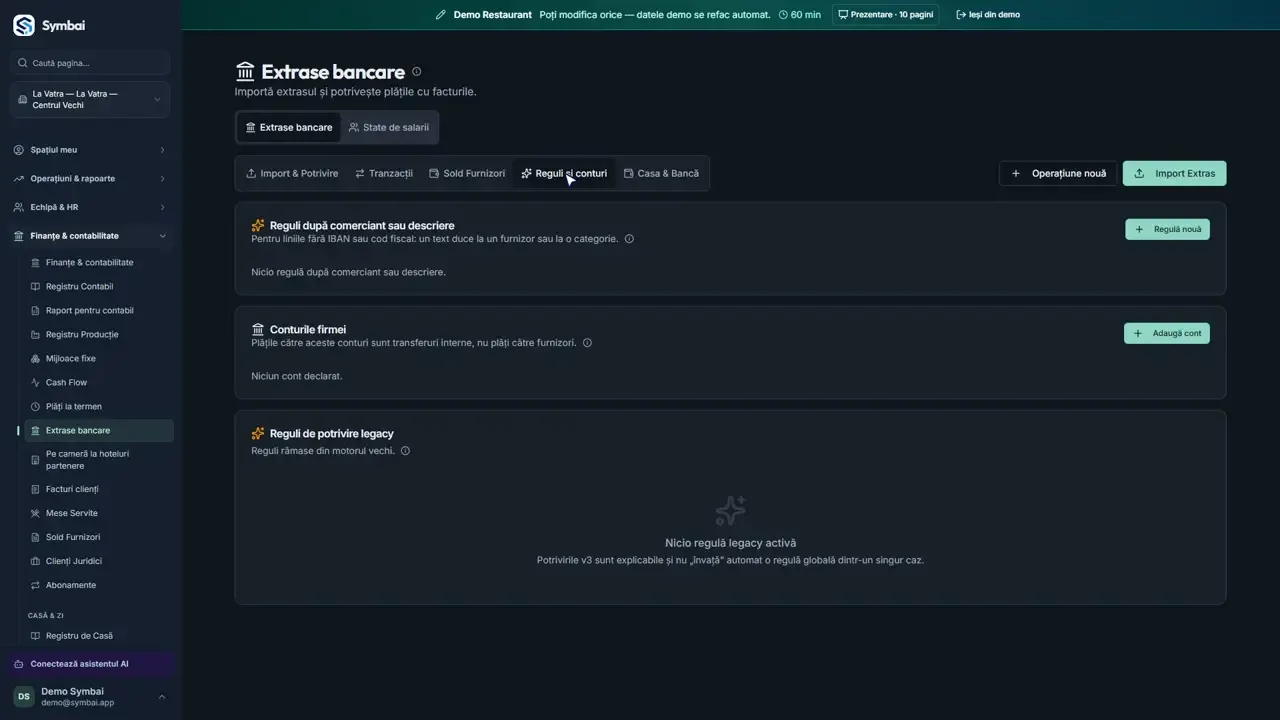Expand Demo Symbai user account menu
Image resolution: width=1280 pixels, height=720 pixels.
point(90,696)
